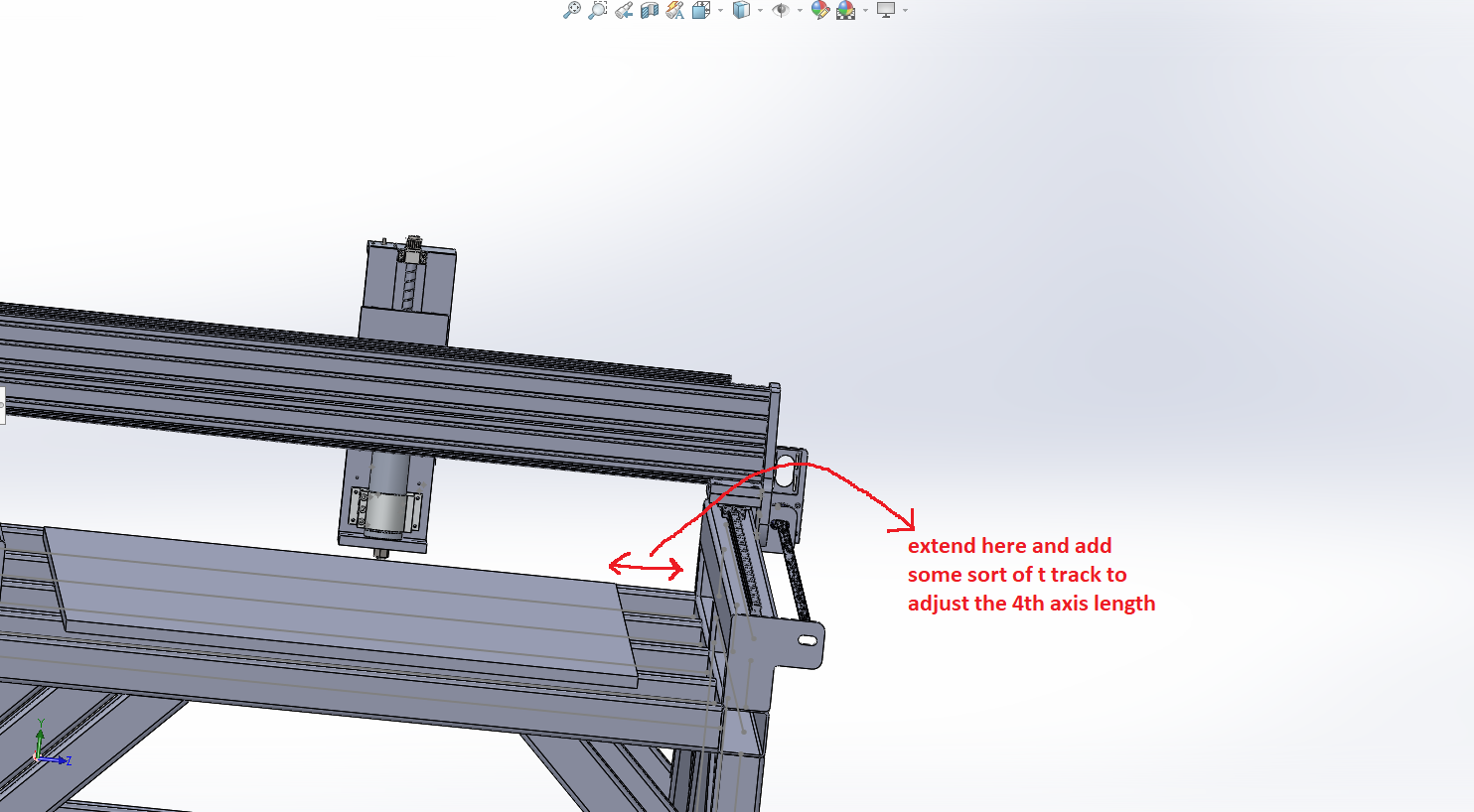Click the View Orientation cube icon
Viewport: 1474px width, 812px height.
pos(701,10)
